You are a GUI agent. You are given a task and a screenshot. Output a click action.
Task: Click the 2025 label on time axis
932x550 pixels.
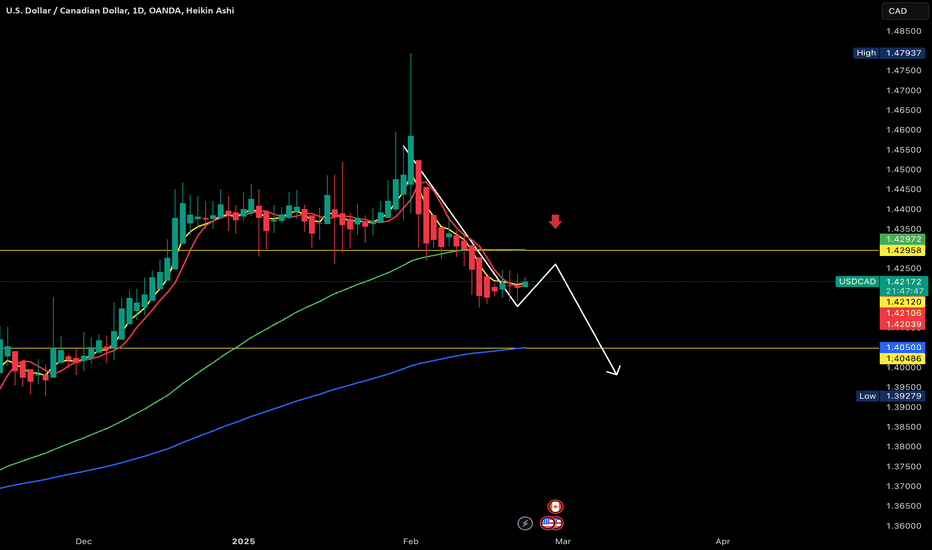(x=244, y=541)
